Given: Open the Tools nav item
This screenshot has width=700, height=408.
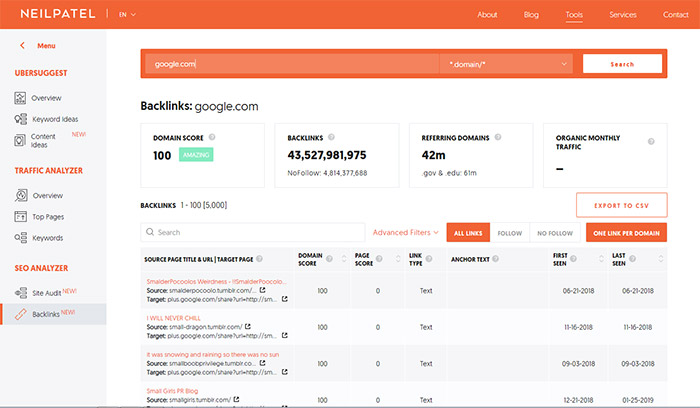Looking at the screenshot, I should [574, 15].
